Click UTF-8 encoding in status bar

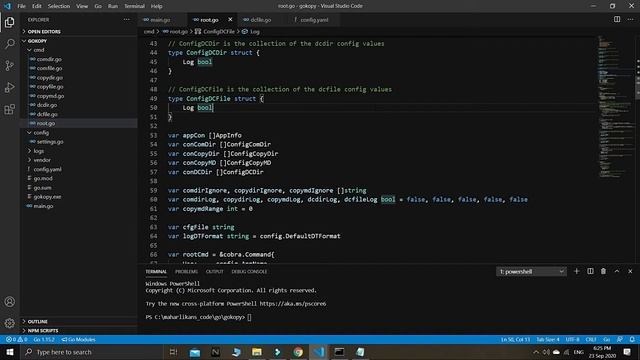572,340
